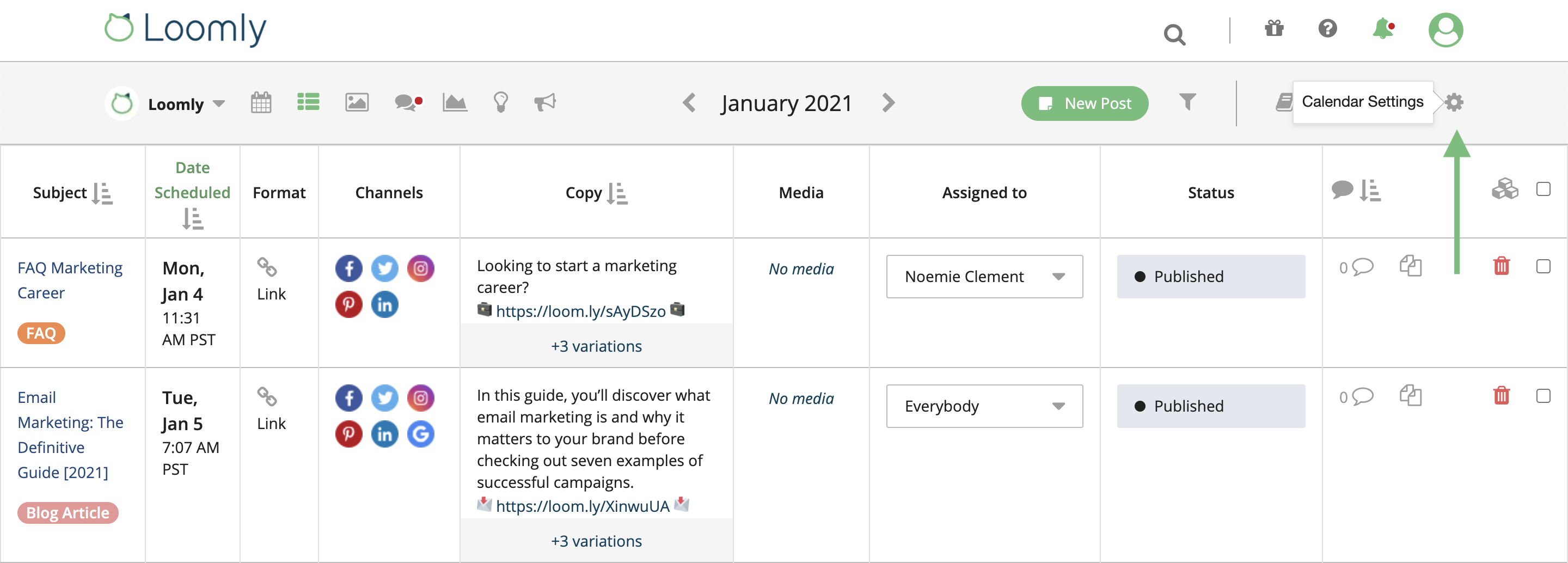Viewport: 1568px width, 563px height.
Task: Open the user account menu
Action: pos(1446,30)
